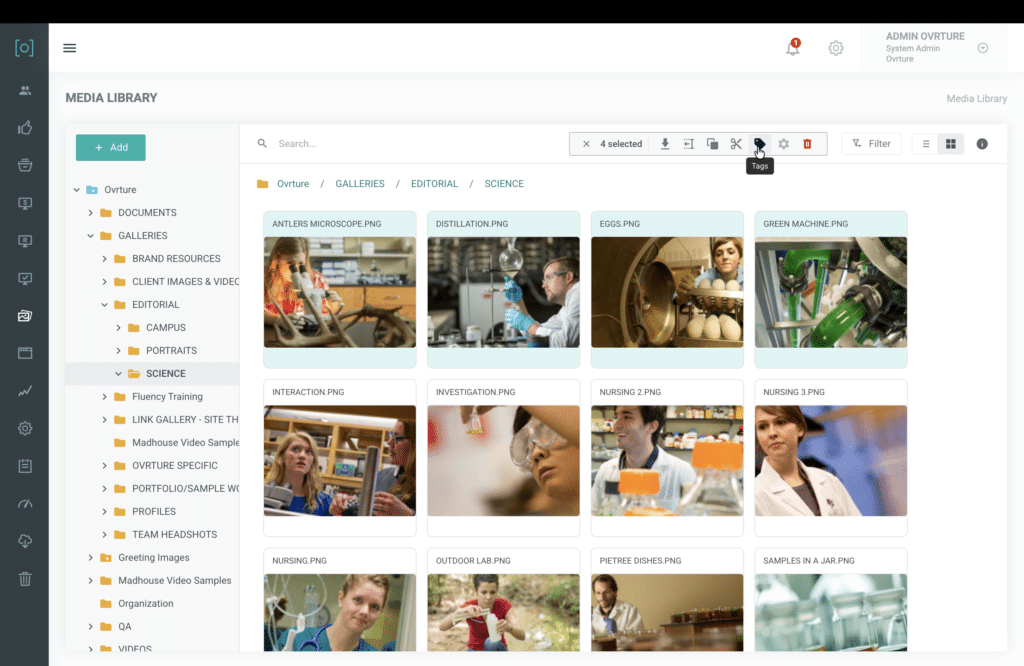Open the EDITORIAL breadcrumb link

click(434, 183)
